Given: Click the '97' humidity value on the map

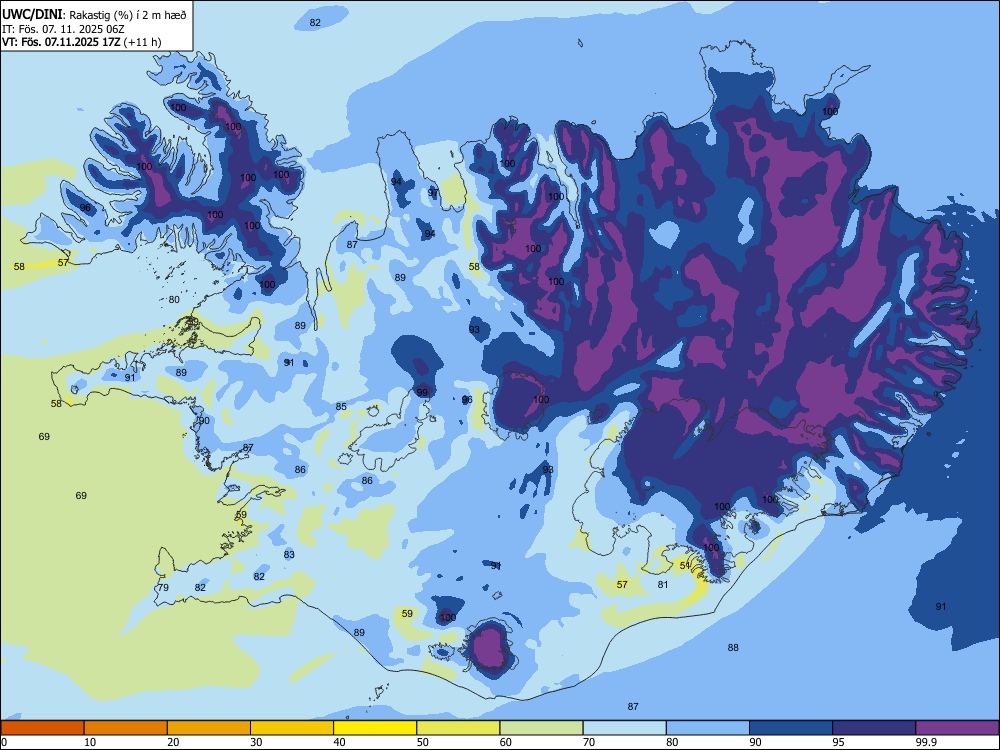Looking at the screenshot, I should pyautogui.click(x=434, y=193).
